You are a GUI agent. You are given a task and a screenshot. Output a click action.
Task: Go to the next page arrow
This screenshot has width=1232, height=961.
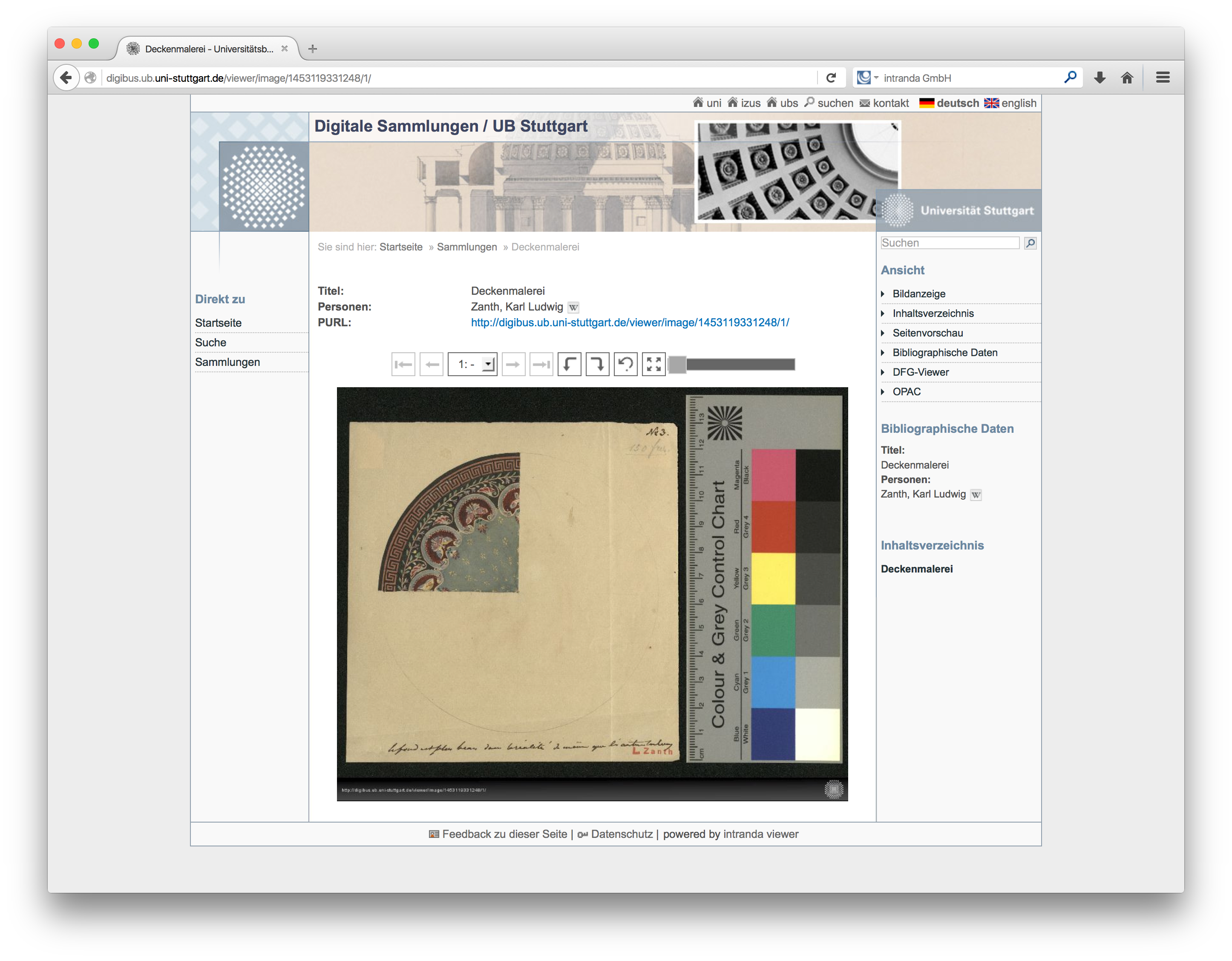(x=513, y=364)
